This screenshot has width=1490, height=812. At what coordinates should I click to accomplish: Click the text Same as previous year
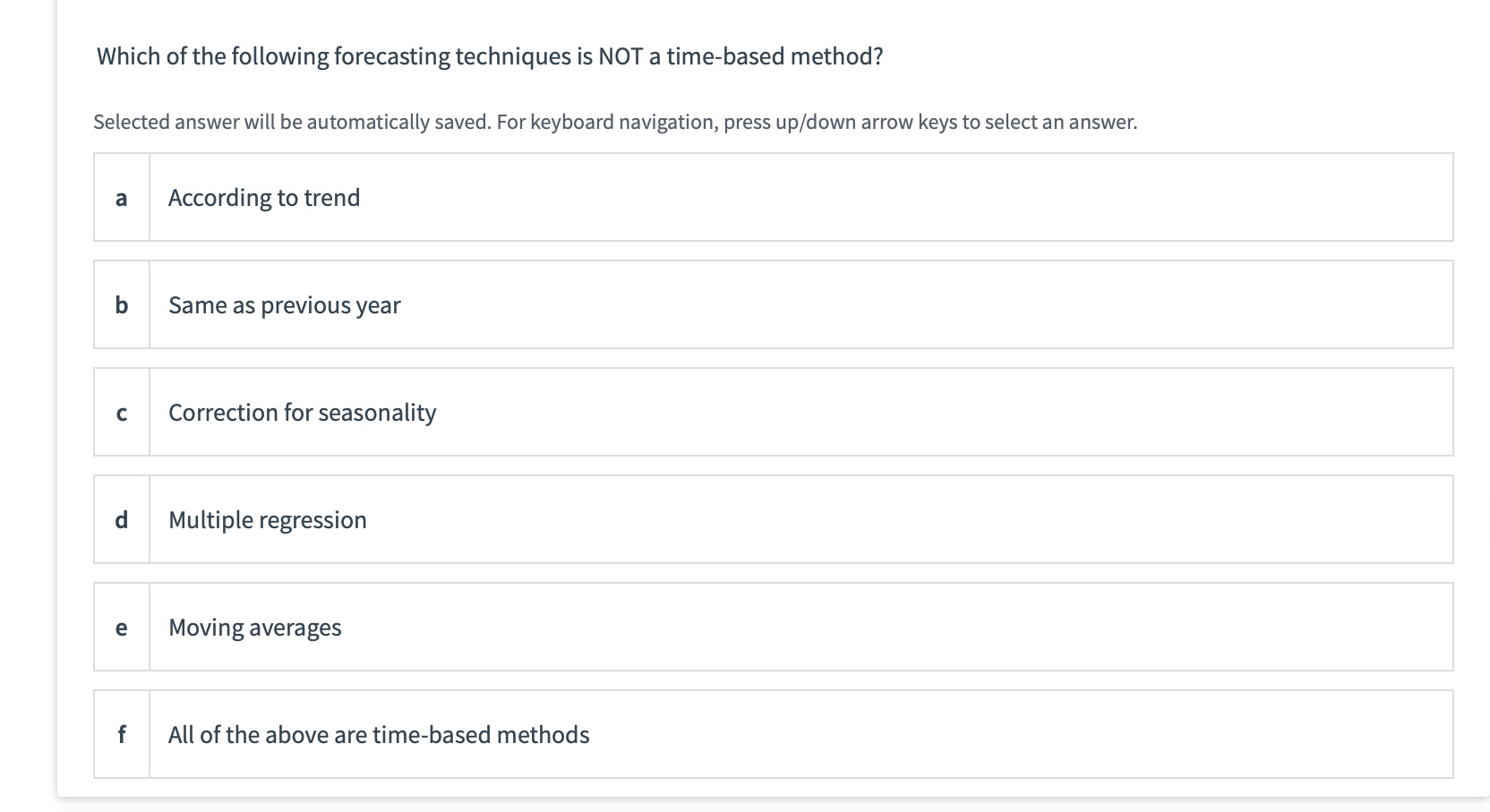[x=284, y=304]
